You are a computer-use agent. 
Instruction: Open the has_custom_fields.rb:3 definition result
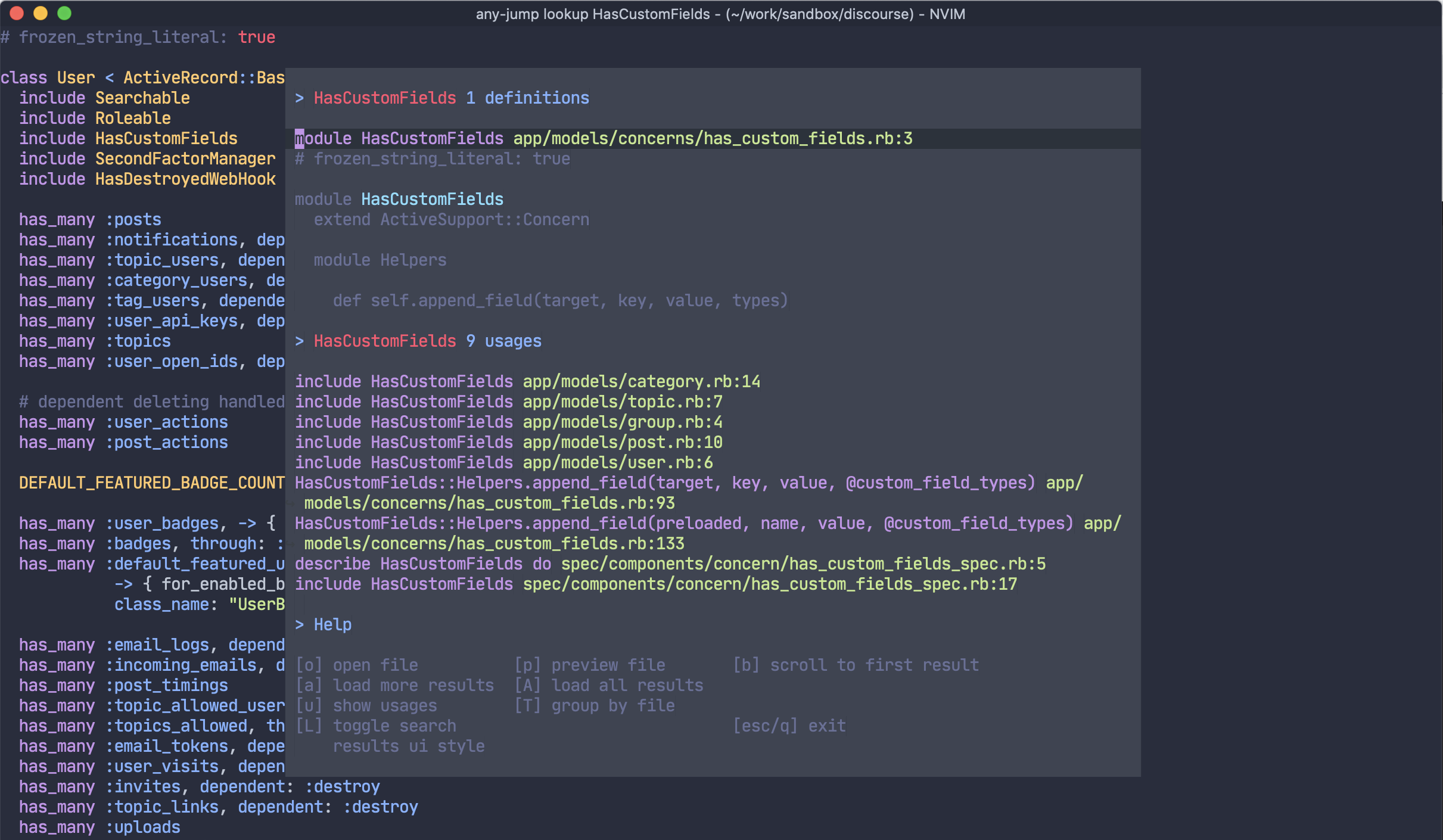(712, 139)
